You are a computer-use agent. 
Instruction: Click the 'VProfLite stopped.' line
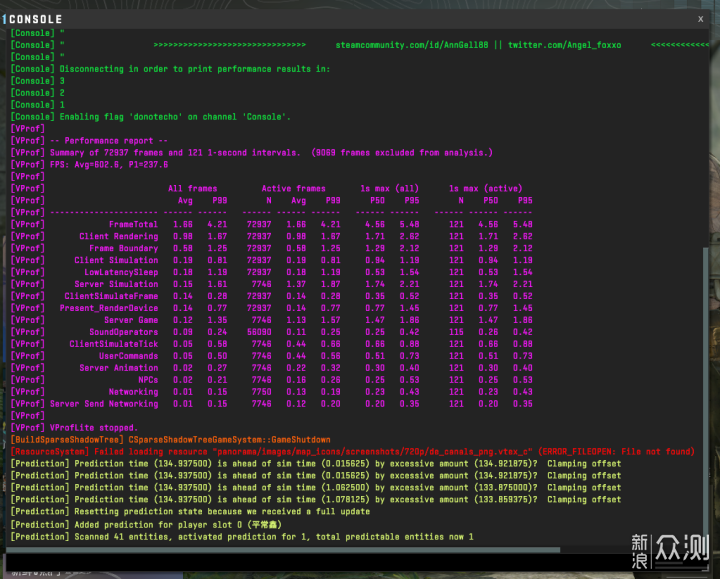coord(92,428)
